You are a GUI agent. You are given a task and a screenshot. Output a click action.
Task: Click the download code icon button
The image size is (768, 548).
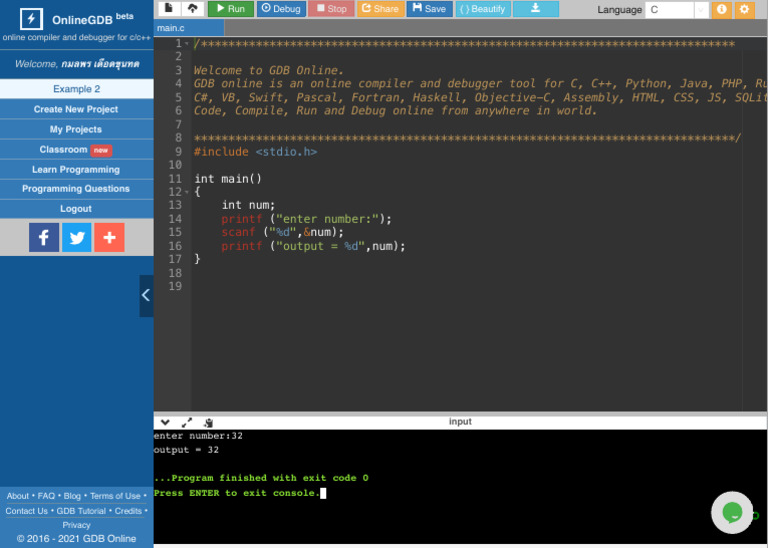tap(536, 9)
